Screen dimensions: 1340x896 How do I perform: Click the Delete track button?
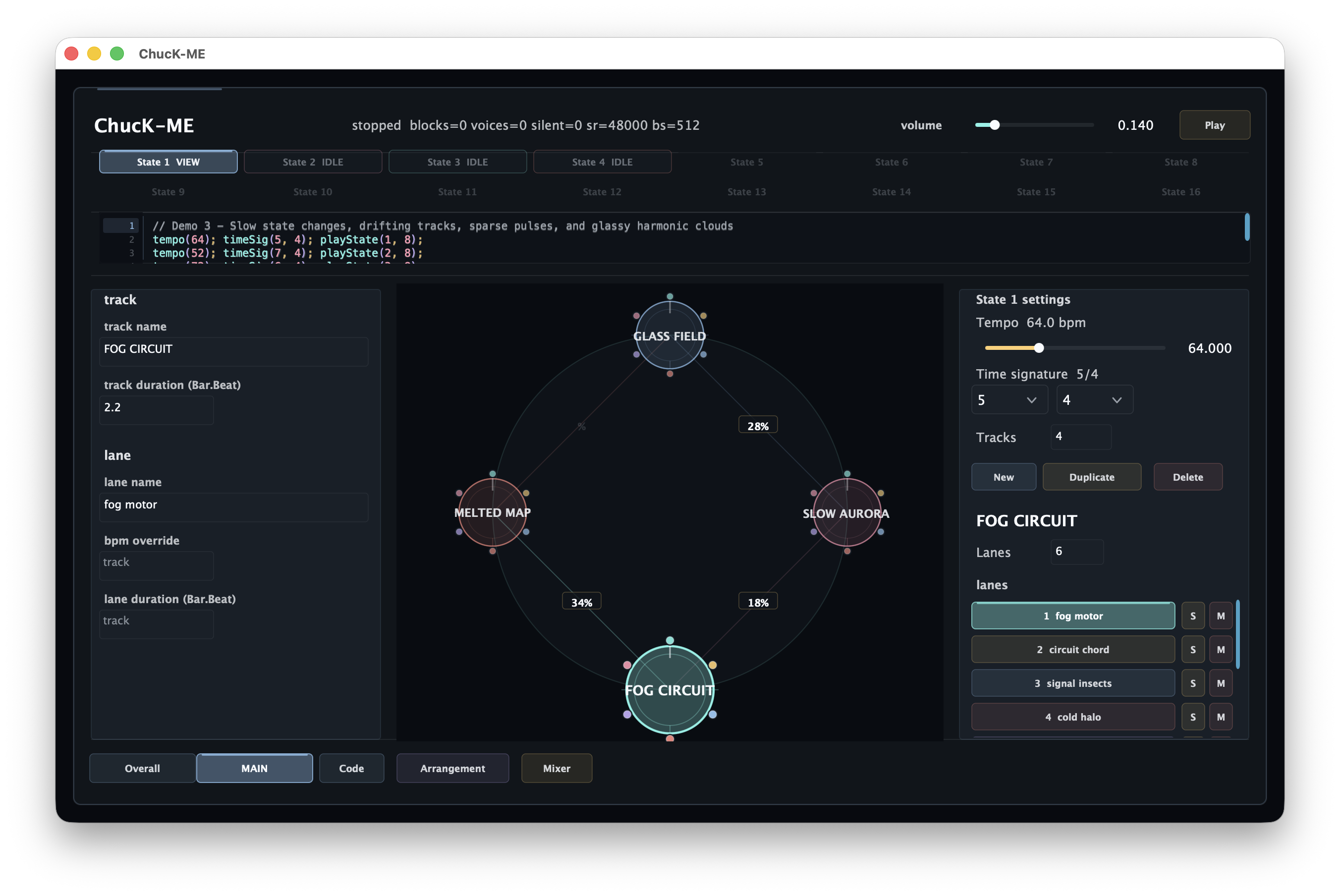[1187, 477]
